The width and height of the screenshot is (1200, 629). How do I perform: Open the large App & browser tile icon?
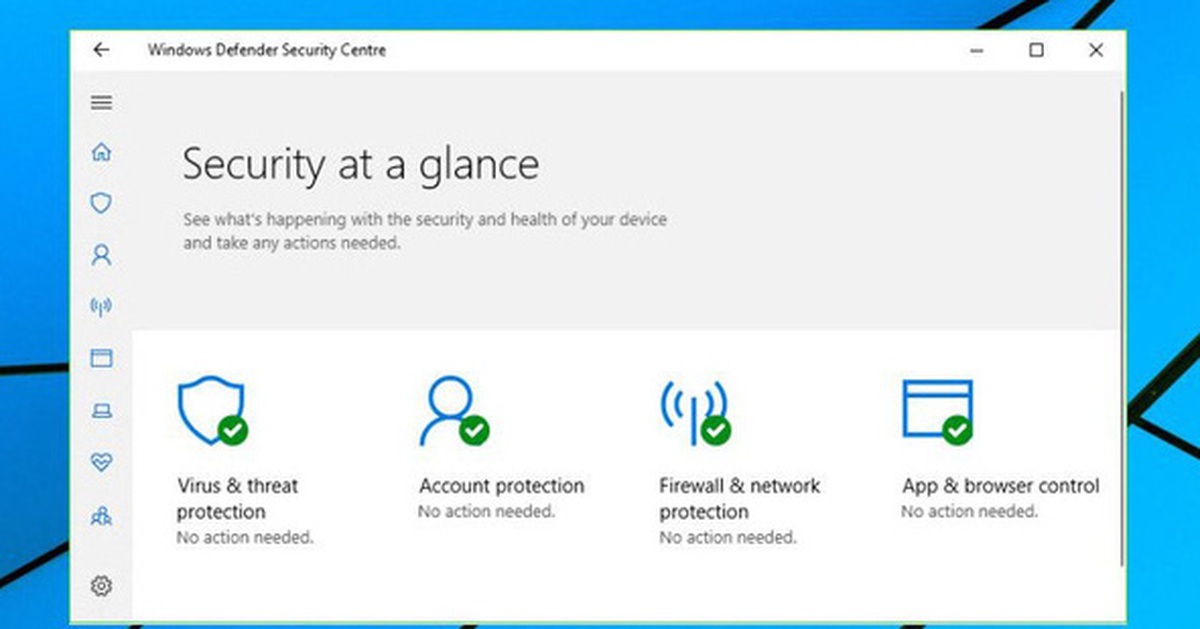938,411
